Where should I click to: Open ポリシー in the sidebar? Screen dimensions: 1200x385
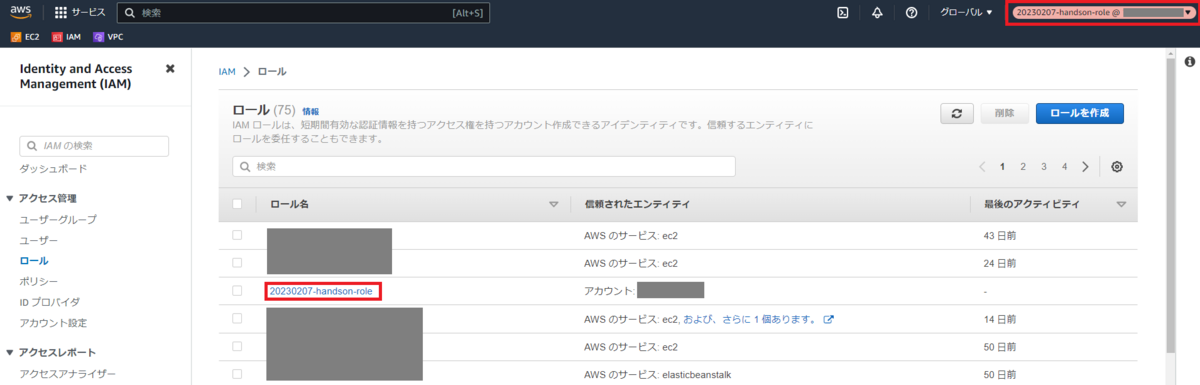click(x=39, y=281)
